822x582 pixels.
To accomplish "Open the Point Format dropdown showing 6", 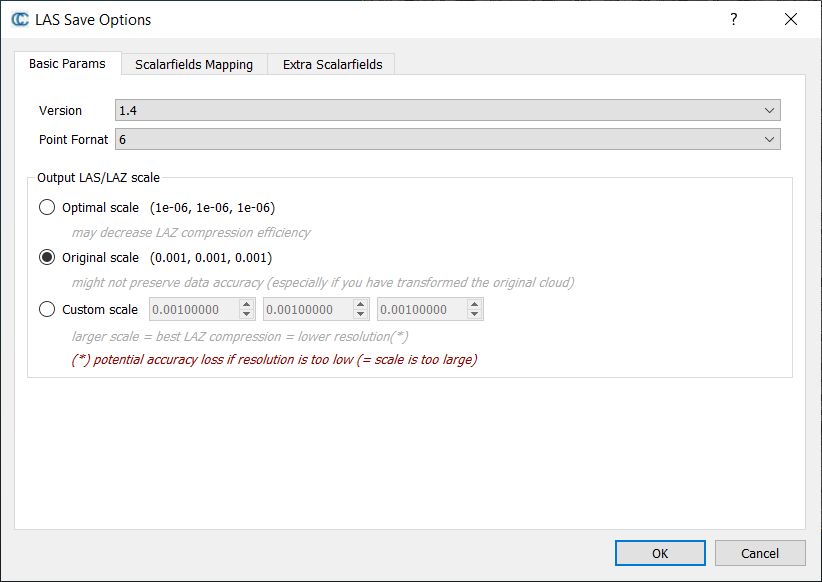I will point(448,139).
